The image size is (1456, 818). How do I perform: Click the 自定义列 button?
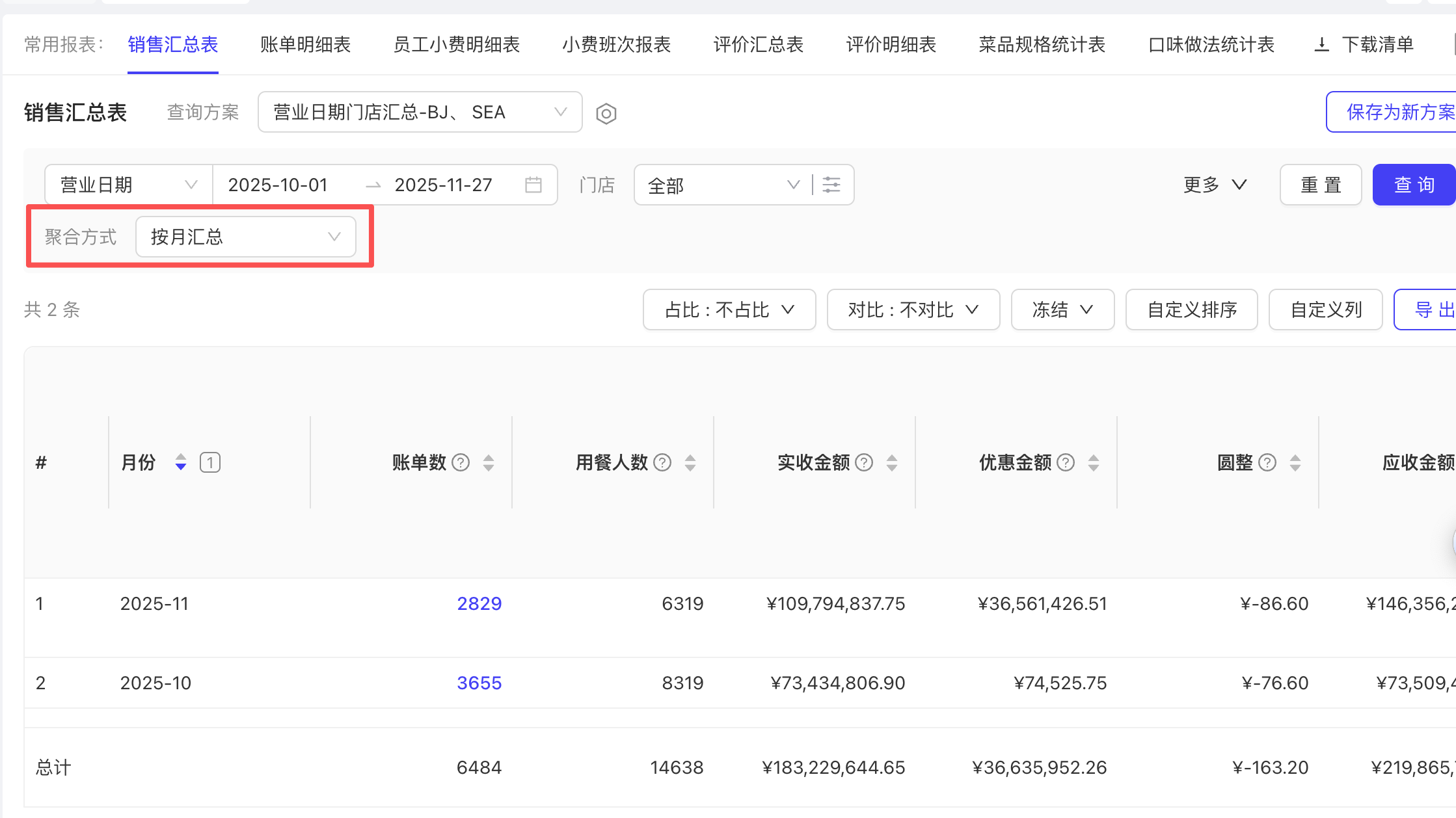(x=1325, y=310)
